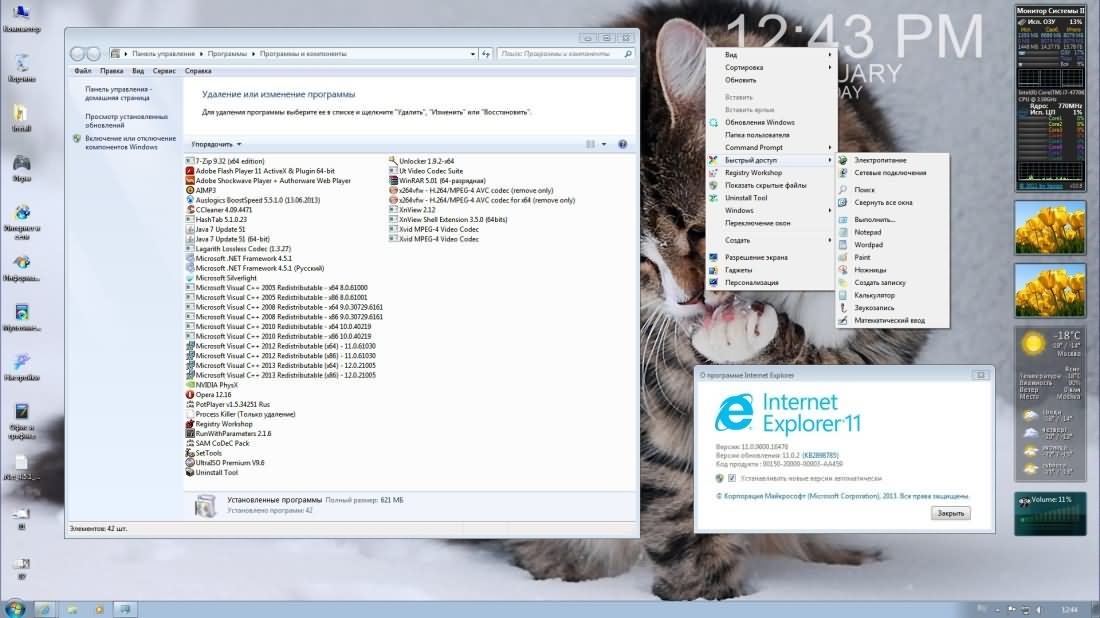Expand the Сортировка submenu

[771, 67]
